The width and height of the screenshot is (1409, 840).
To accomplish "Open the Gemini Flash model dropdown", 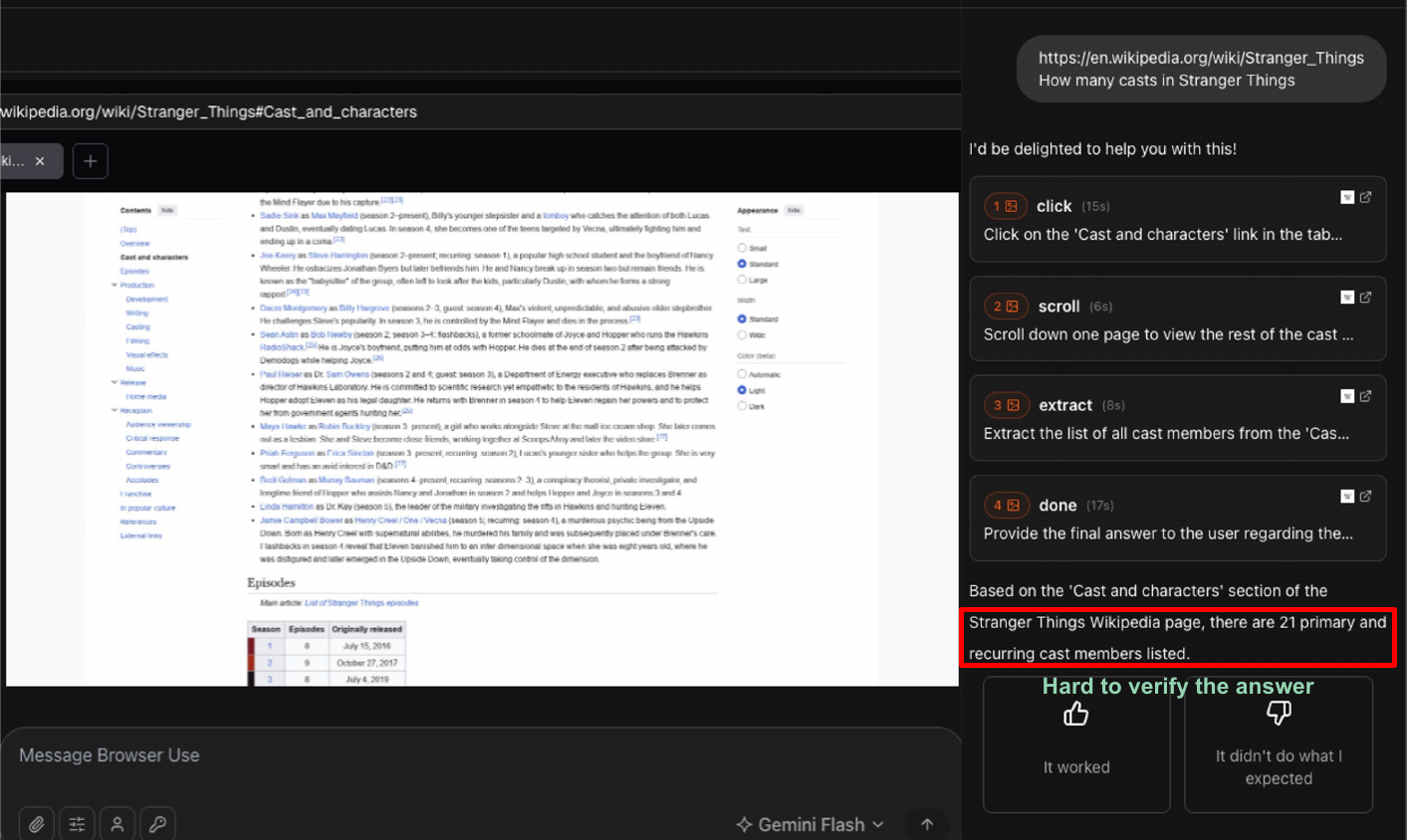I will pyautogui.click(x=809, y=824).
